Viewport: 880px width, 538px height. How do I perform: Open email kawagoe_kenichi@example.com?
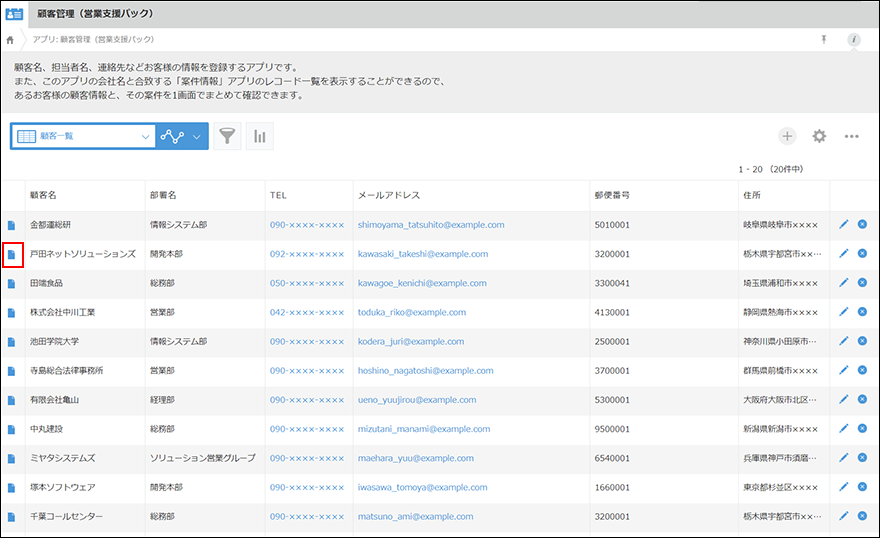coord(422,283)
